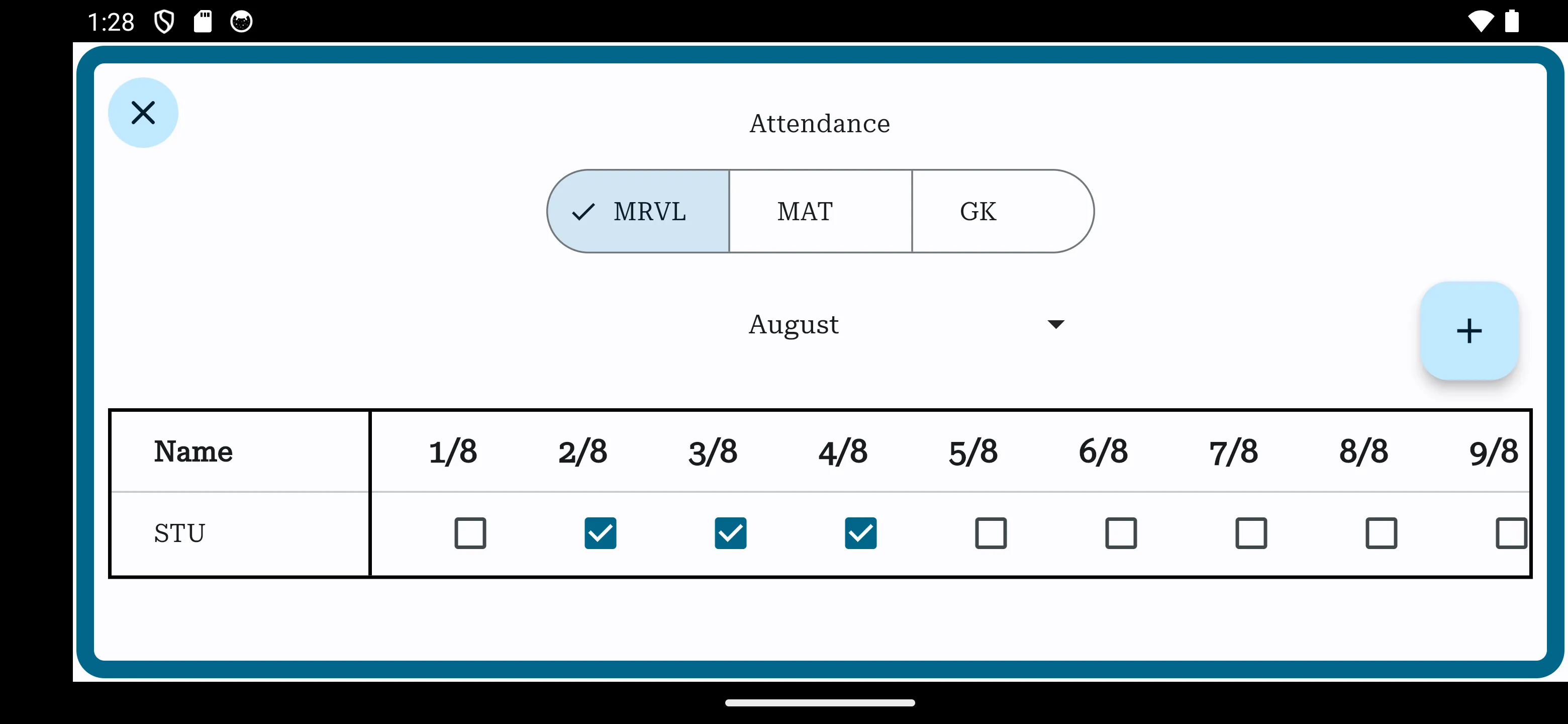Viewport: 1568px width, 724px height.
Task: Close the Attendance dialog
Action: (x=143, y=112)
